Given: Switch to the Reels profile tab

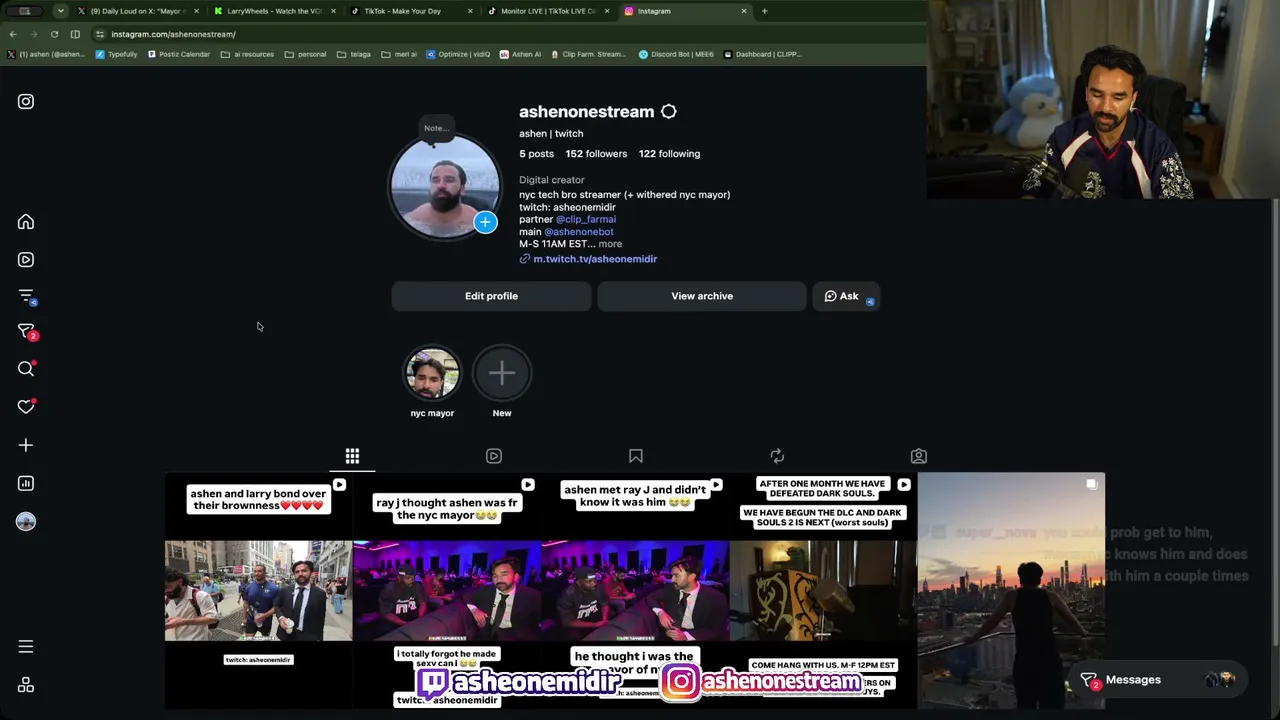Looking at the screenshot, I should tap(494, 456).
